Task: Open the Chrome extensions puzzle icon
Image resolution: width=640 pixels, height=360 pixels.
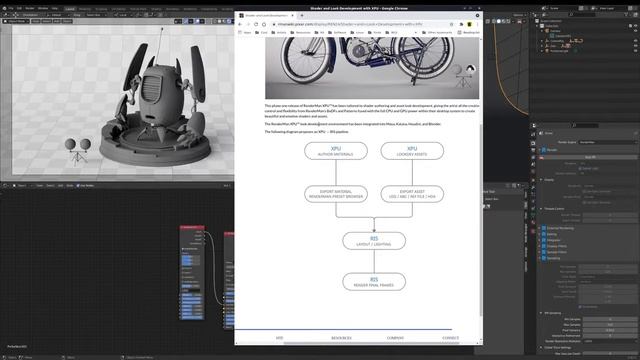Action: [x=461, y=24]
